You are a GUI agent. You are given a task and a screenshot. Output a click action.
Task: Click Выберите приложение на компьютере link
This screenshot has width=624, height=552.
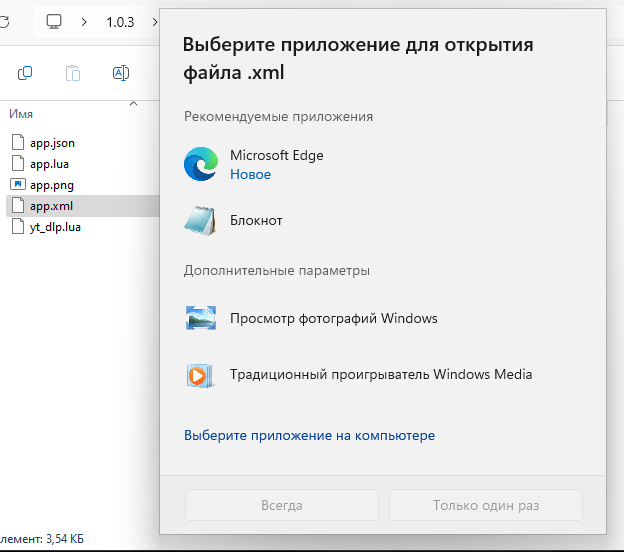click(309, 435)
